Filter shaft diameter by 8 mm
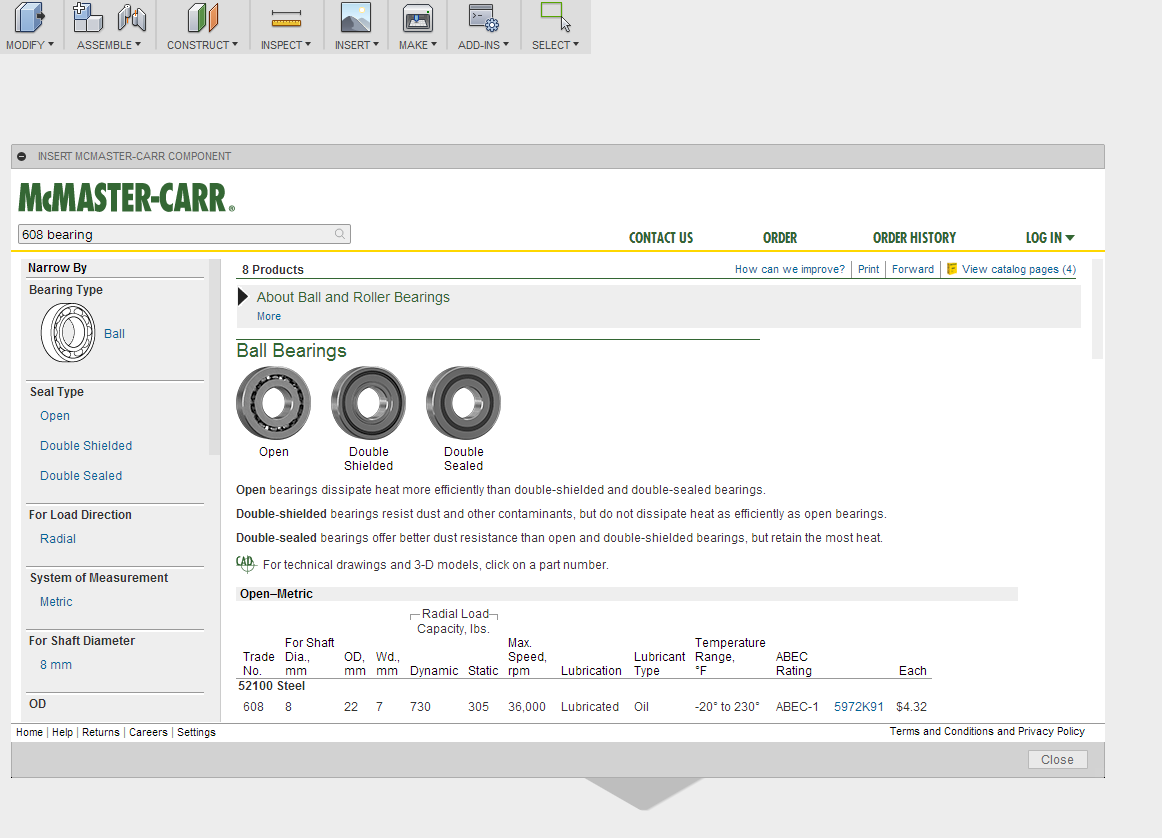 pyautogui.click(x=56, y=665)
